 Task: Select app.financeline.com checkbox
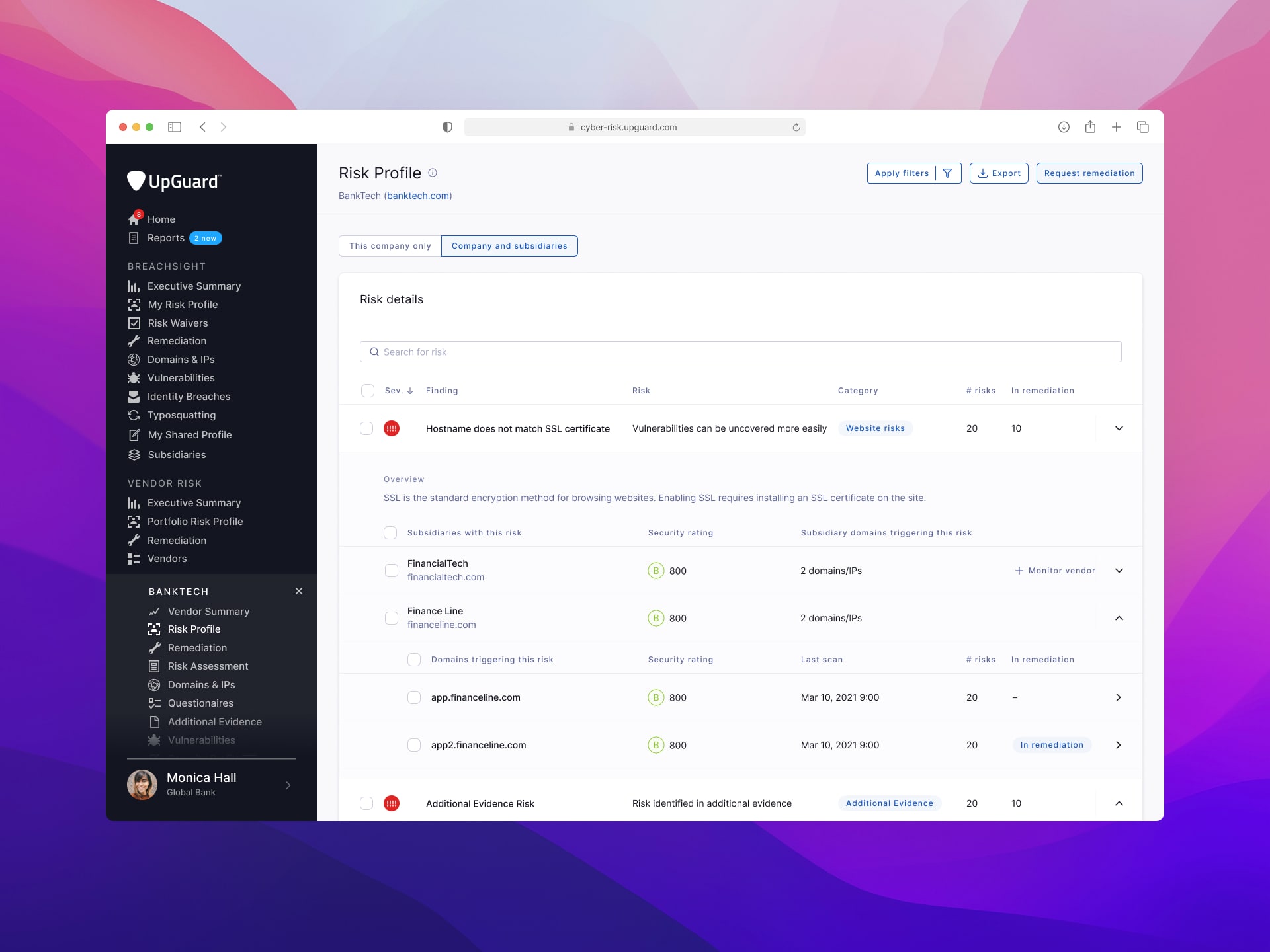click(x=414, y=697)
